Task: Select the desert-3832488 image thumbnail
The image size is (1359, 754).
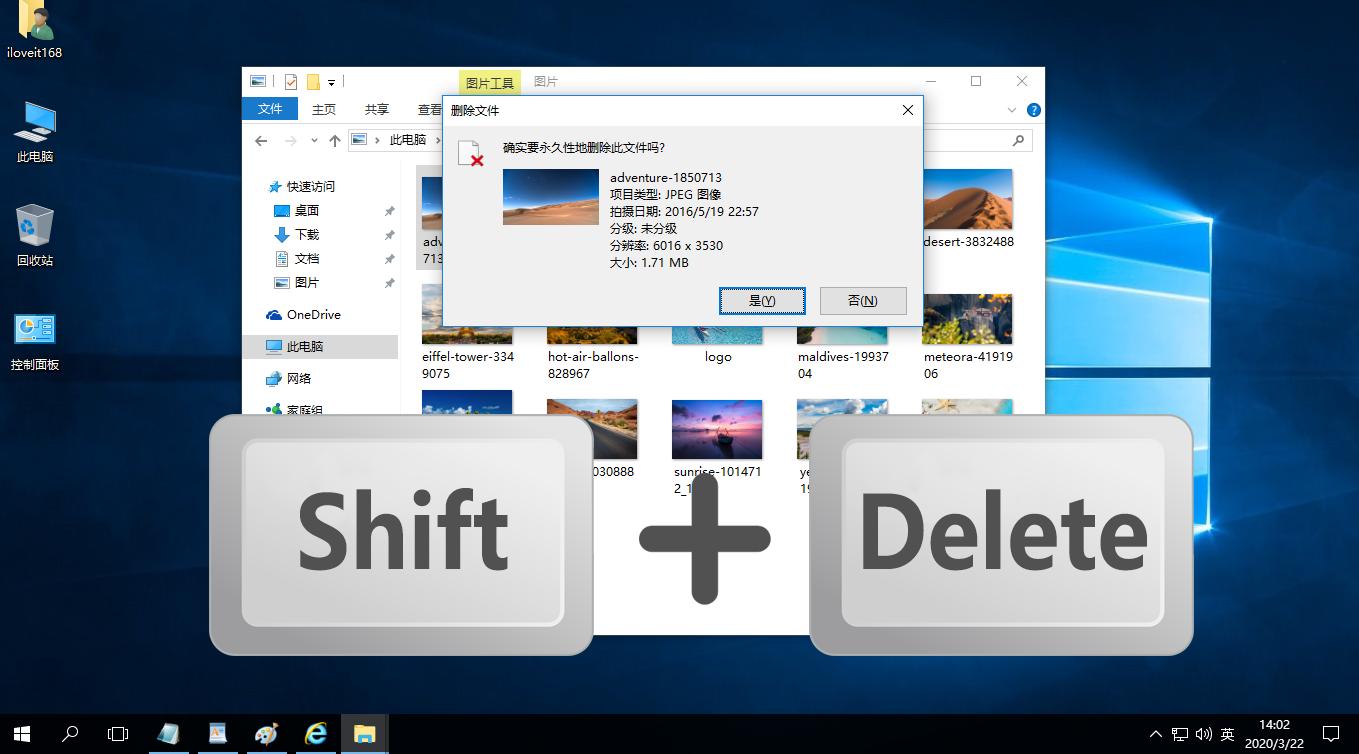Action: 967,199
